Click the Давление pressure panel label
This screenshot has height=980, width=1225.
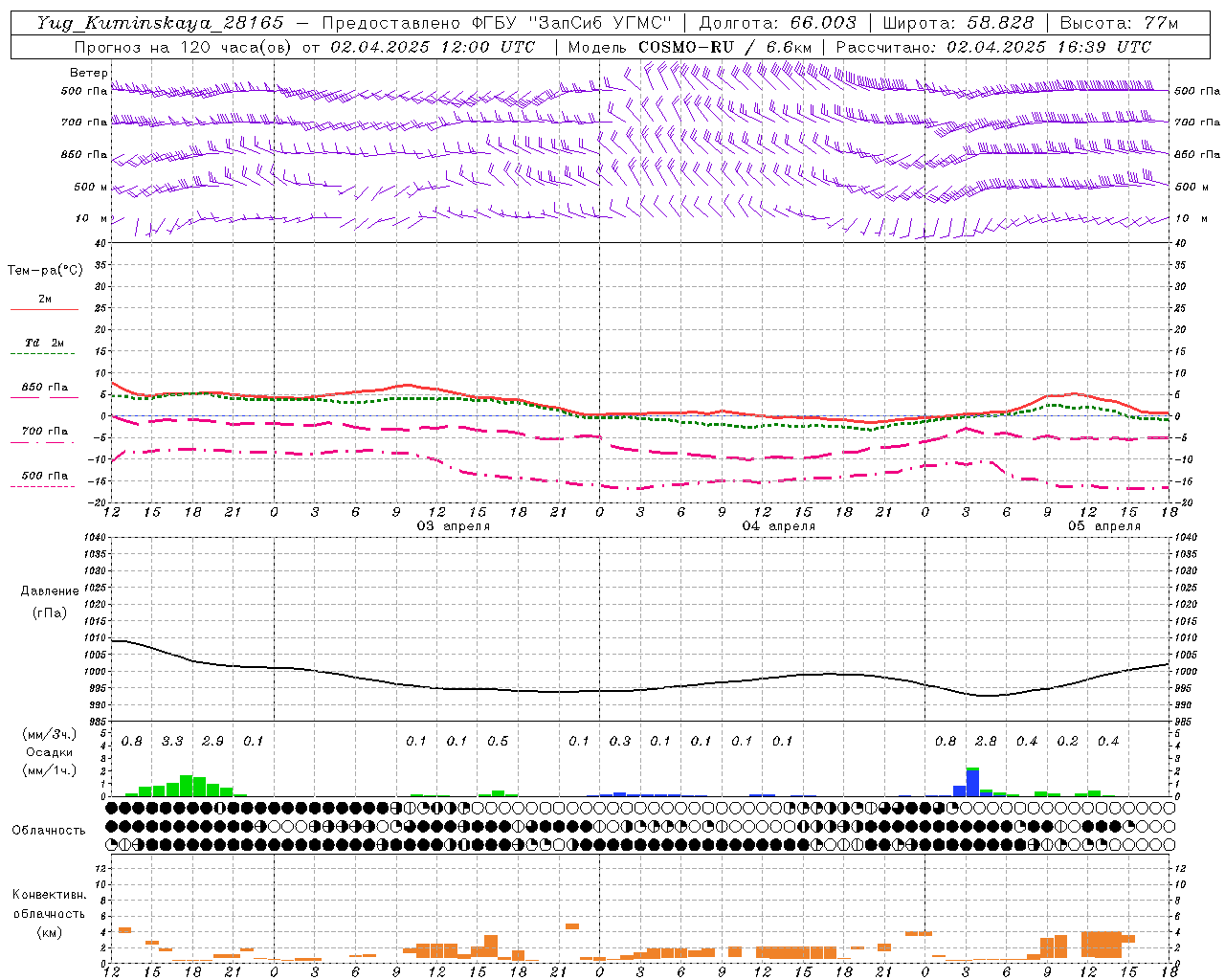(x=50, y=591)
